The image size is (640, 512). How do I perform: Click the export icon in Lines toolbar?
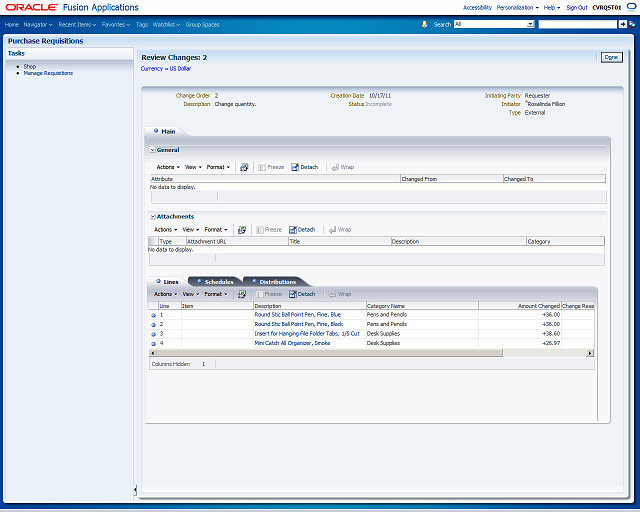point(242,294)
